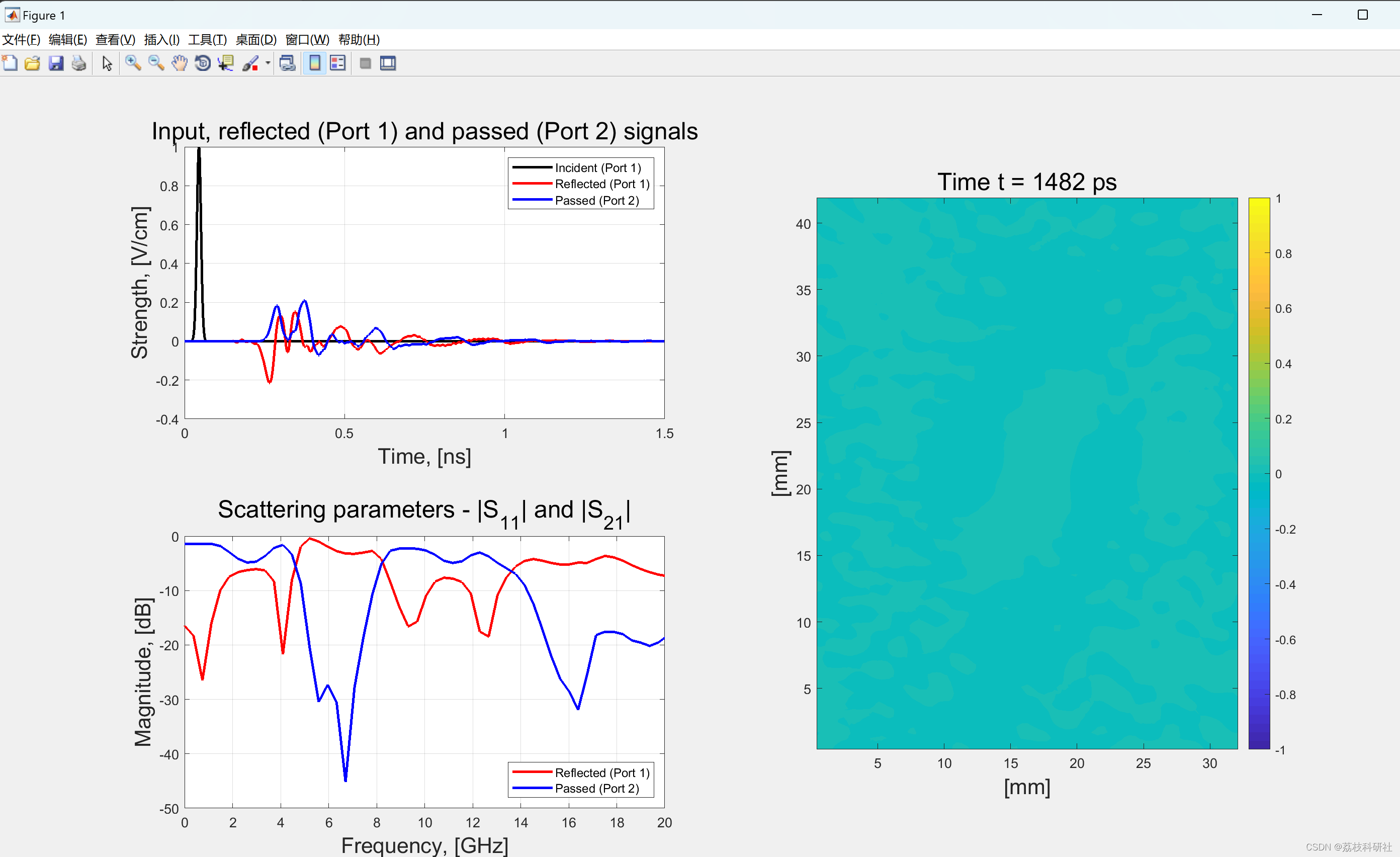The width and height of the screenshot is (1400, 857).
Task: Expand the Brush color dropdown arrow
Action: click(268, 63)
